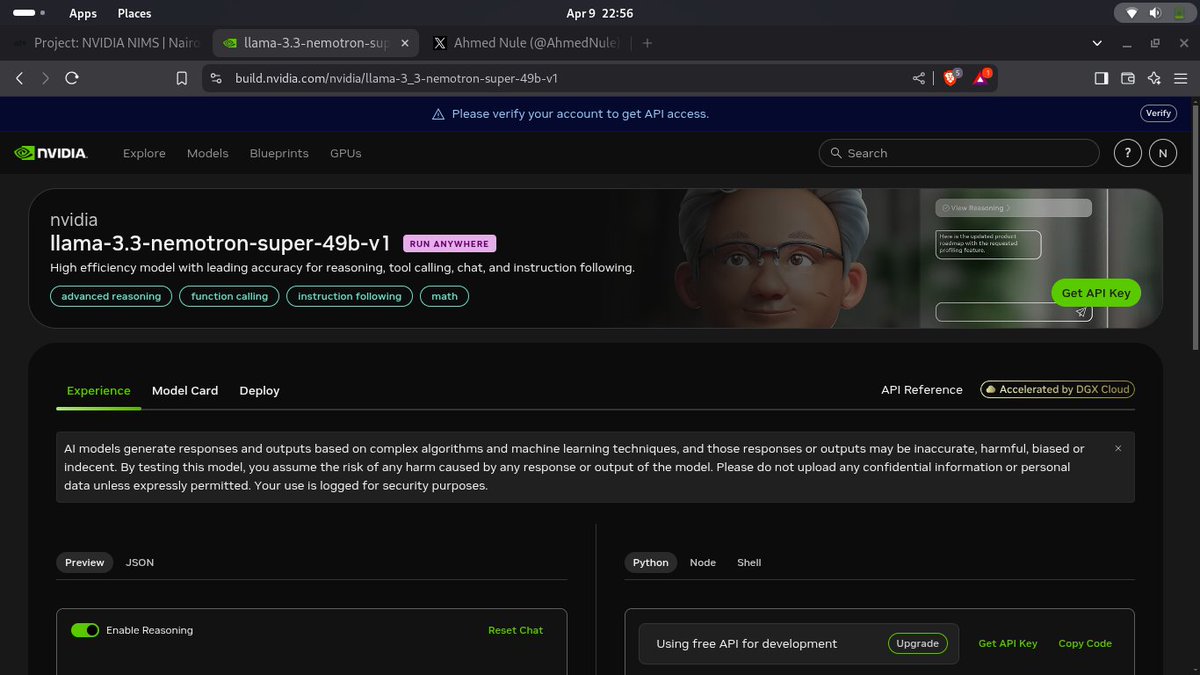Open the Places menu in top bar
The width and height of the screenshot is (1200, 675).
[x=134, y=13]
